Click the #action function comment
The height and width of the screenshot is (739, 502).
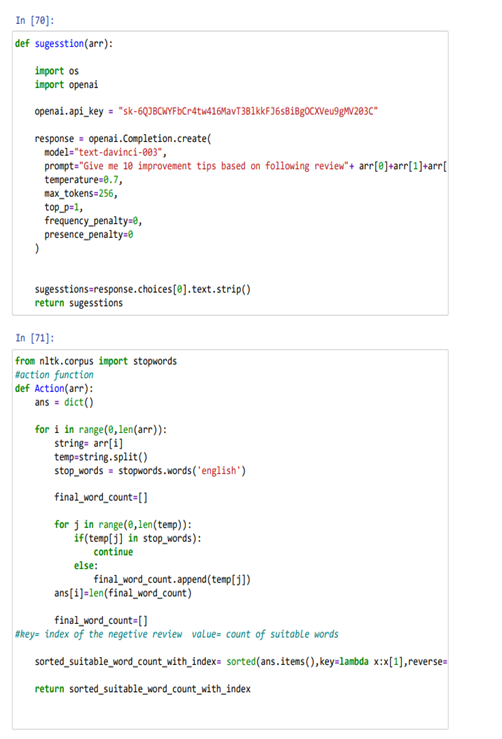click(x=54, y=375)
